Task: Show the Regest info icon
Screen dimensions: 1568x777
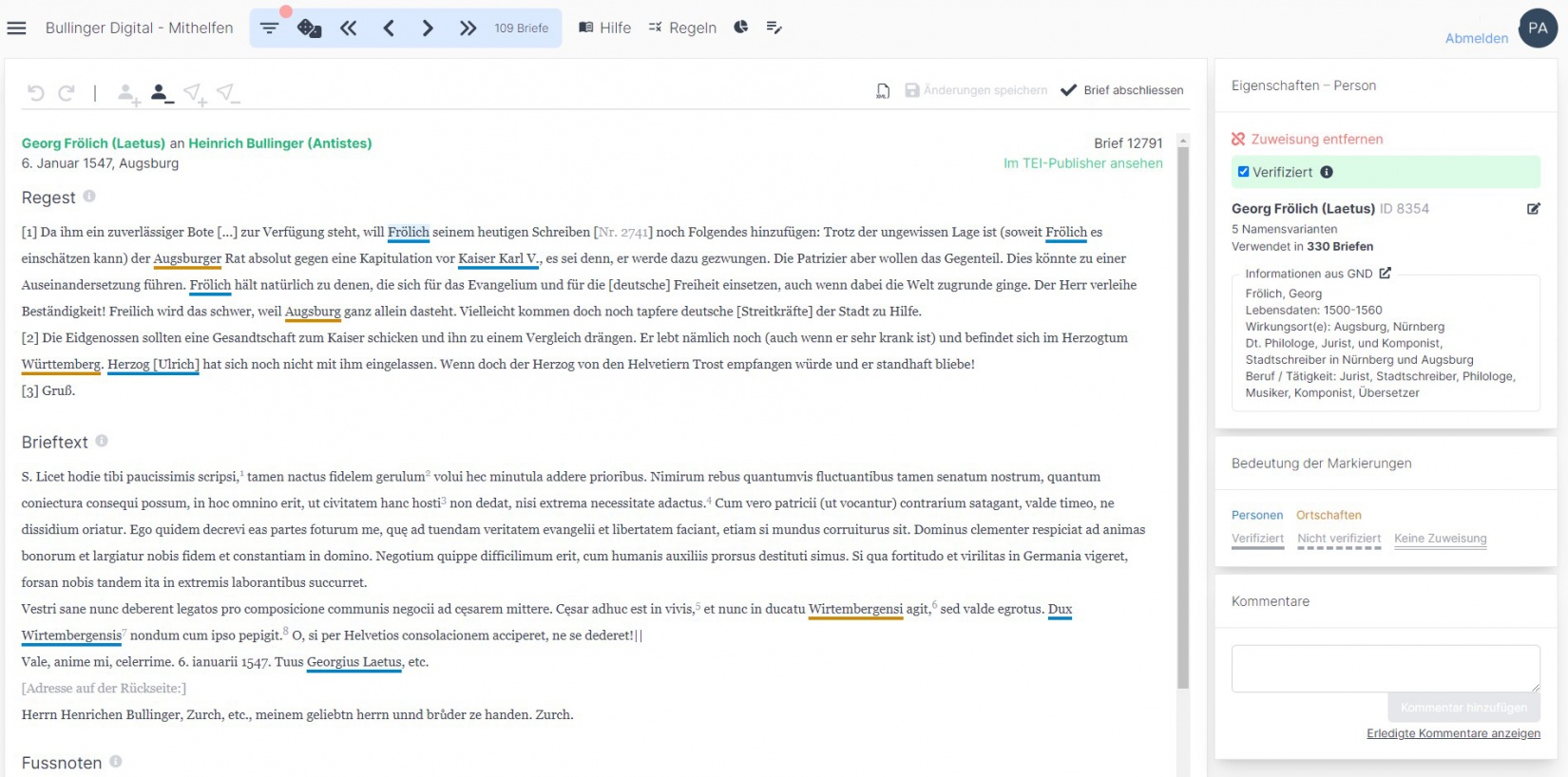Action: 89,196
